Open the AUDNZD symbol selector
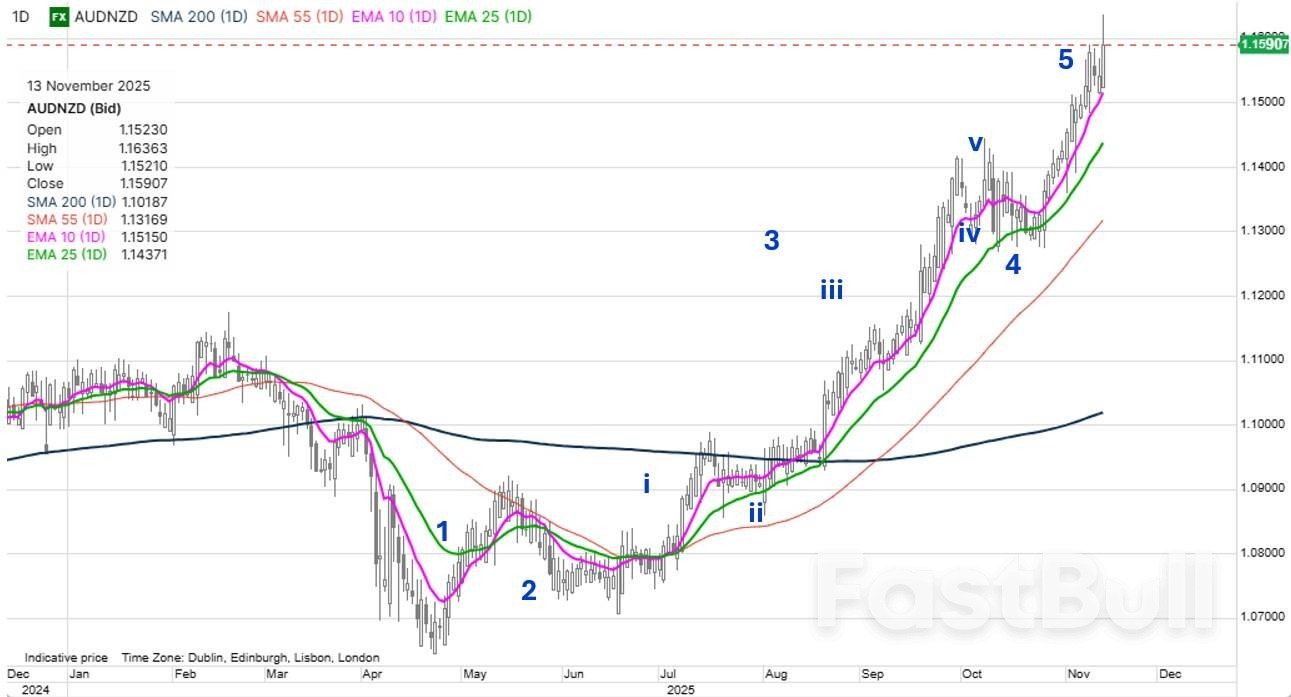 click(x=108, y=17)
